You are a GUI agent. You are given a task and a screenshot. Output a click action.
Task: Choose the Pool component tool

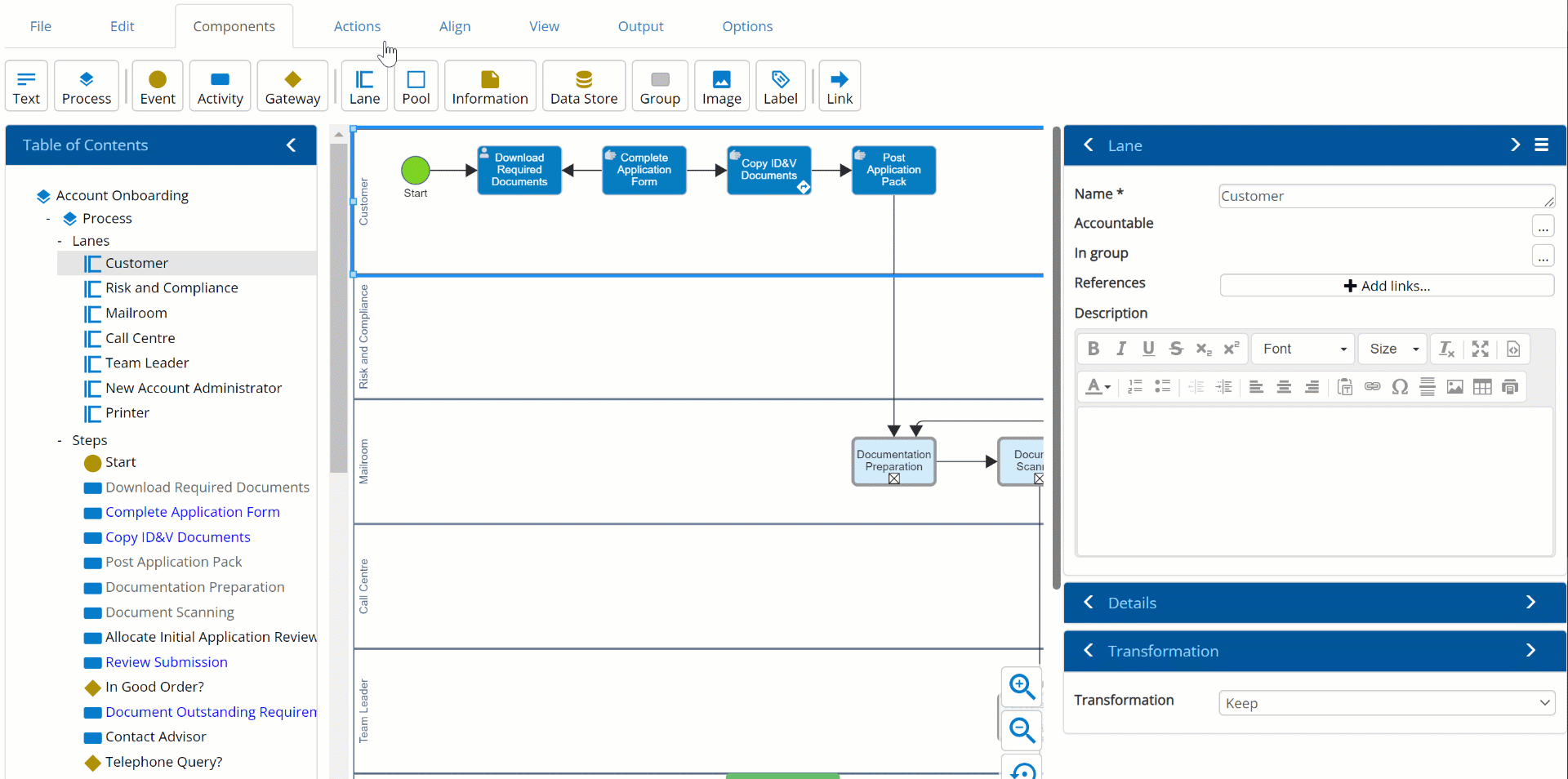point(416,86)
